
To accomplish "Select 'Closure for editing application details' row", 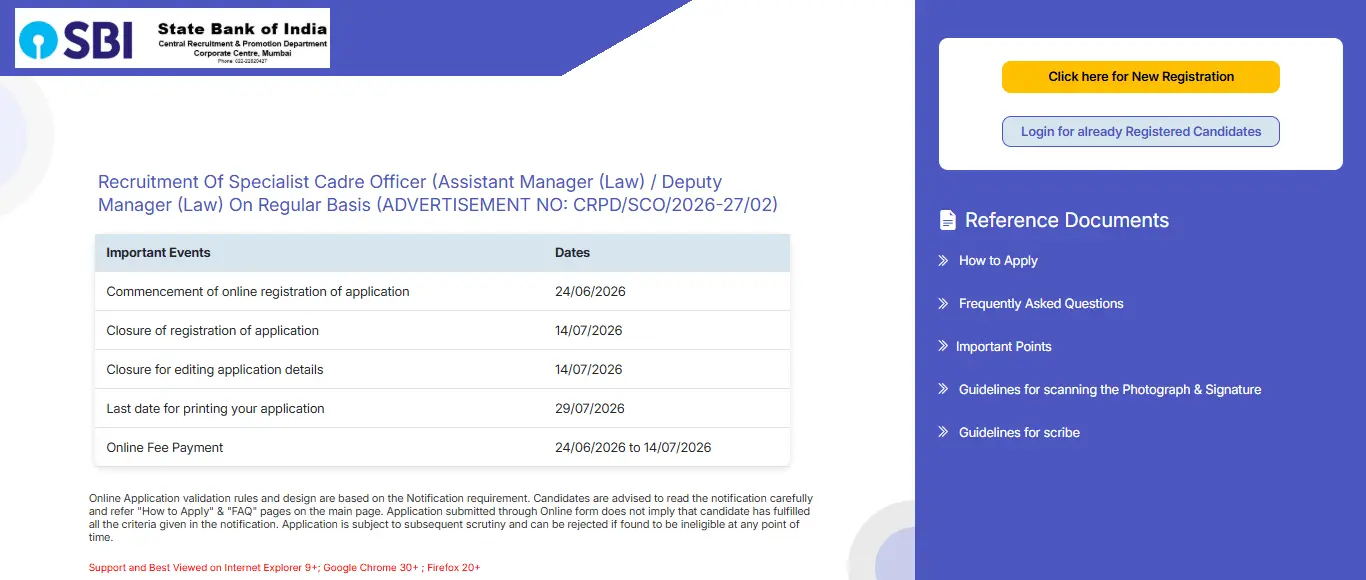I will coord(442,370).
